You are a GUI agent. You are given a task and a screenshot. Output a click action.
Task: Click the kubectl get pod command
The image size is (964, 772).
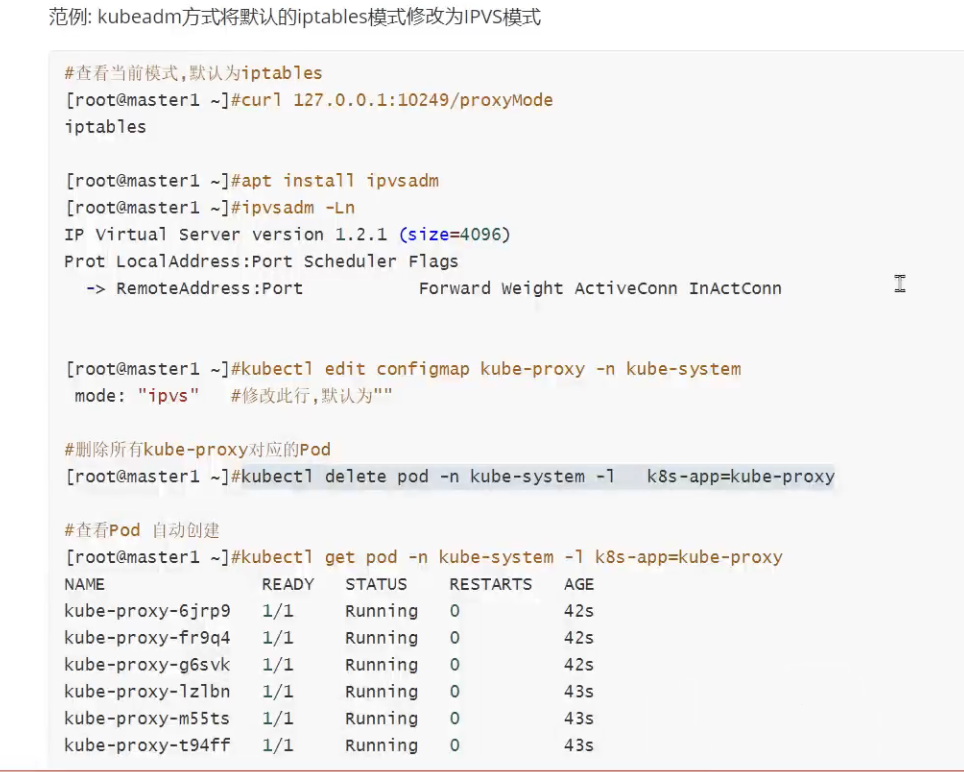[x=507, y=557]
